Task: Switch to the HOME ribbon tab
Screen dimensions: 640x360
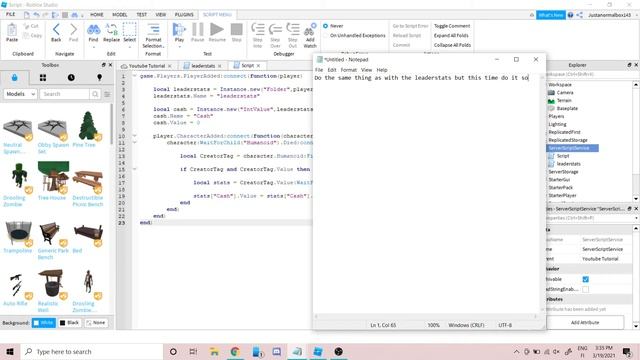Action: [x=97, y=15]
